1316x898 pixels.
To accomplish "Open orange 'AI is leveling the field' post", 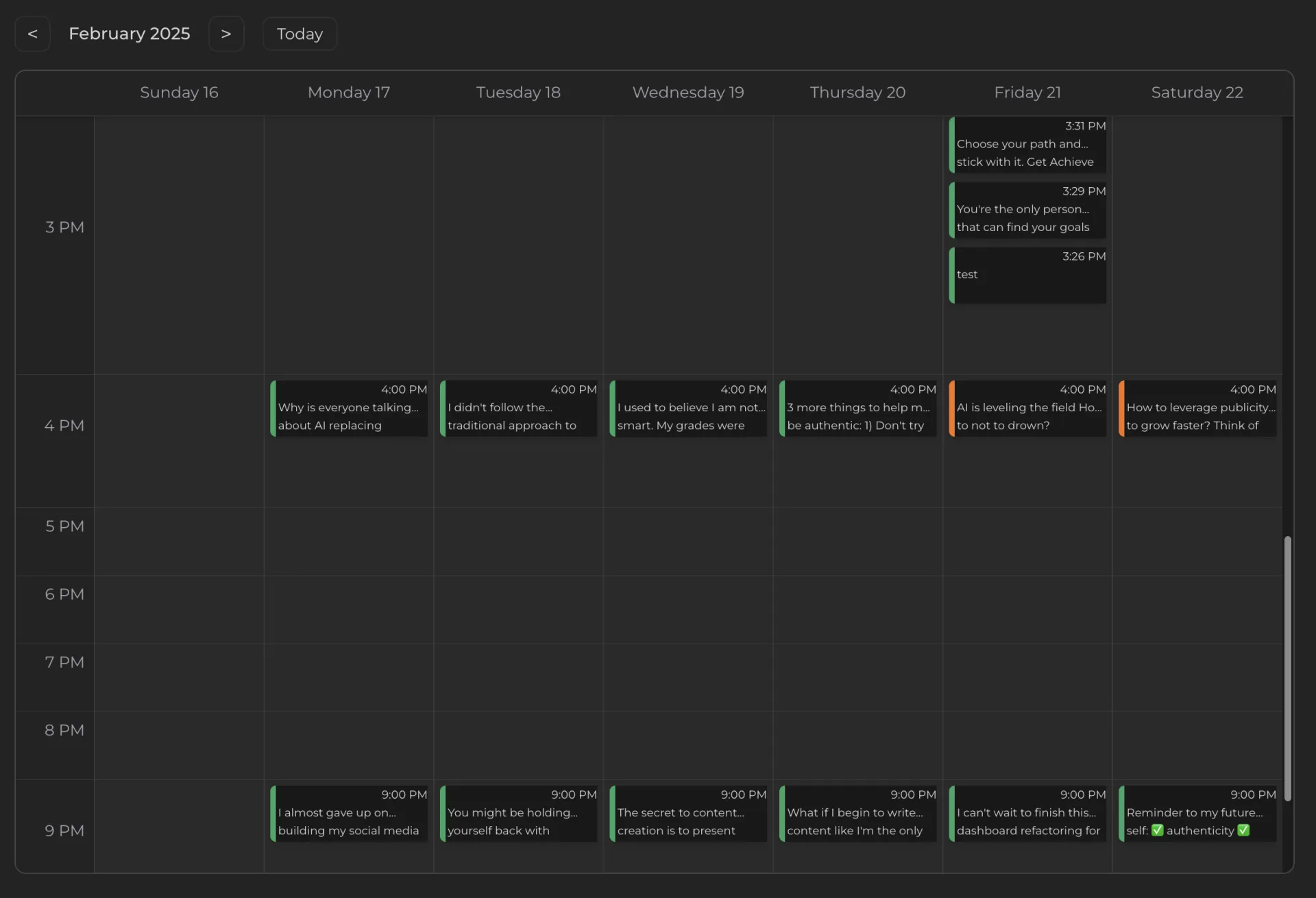I will coord(1027,409).
